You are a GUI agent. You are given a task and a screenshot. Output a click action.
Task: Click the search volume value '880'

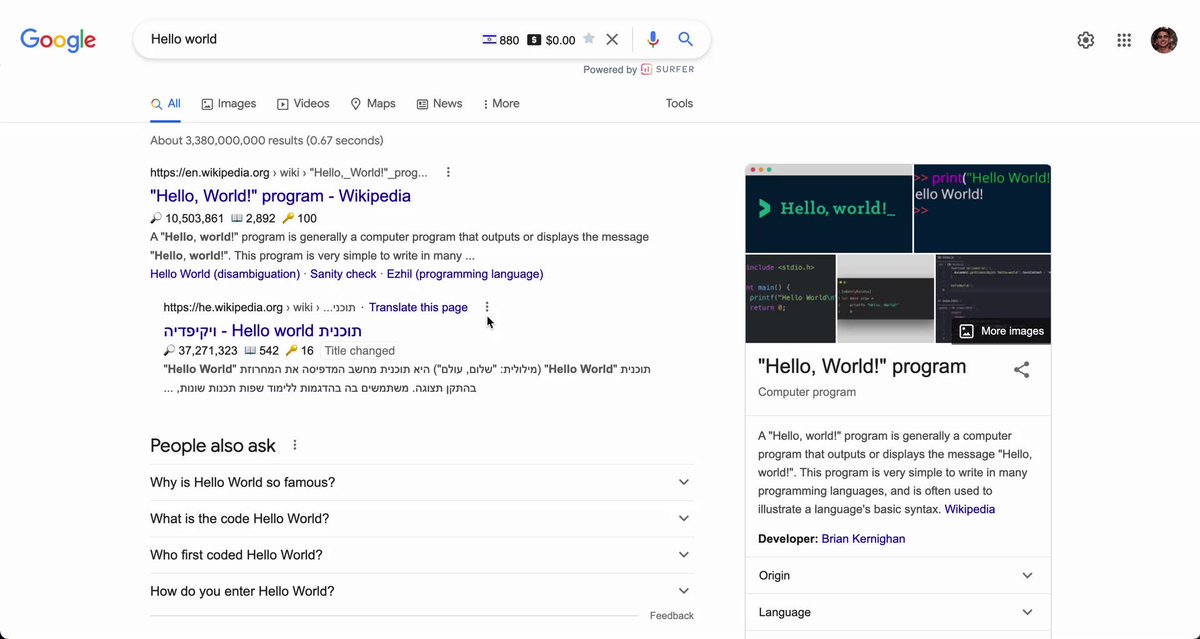pyautogui.click(x=509, y=40)
